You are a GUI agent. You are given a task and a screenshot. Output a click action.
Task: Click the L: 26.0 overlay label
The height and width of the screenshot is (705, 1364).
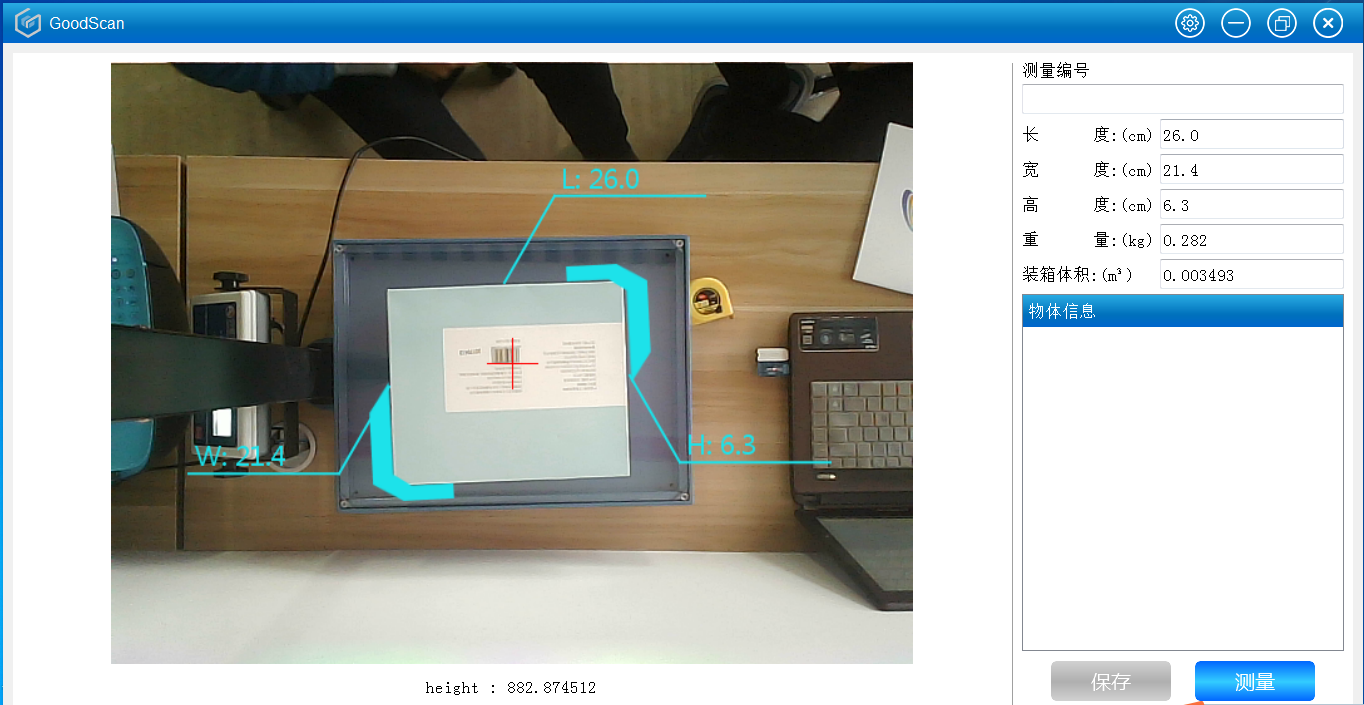600,179
